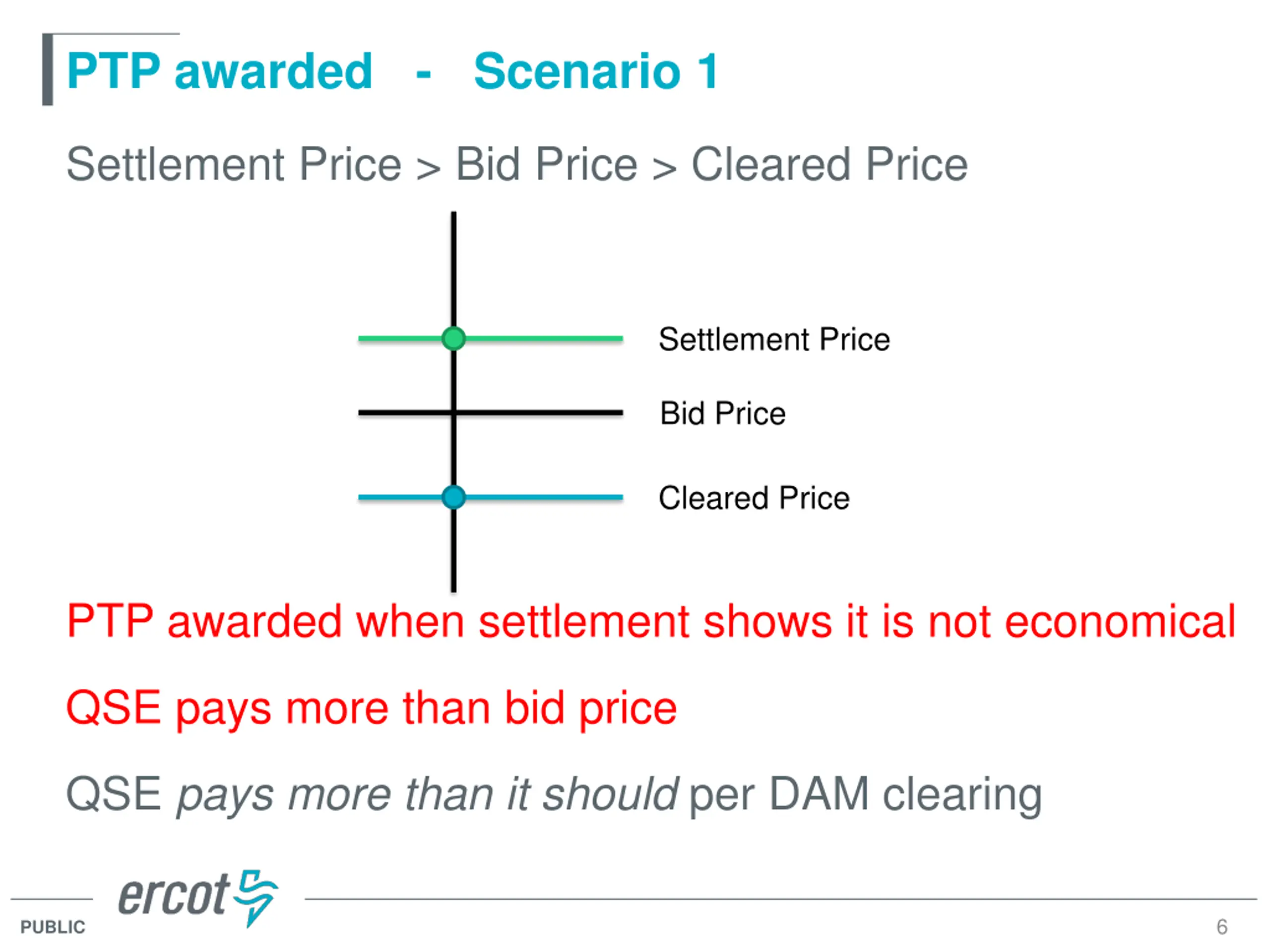Viewport: 1270px width, 952px height.
Task: Select the "Cleared Price" diagram label
Action: (754, 497)
